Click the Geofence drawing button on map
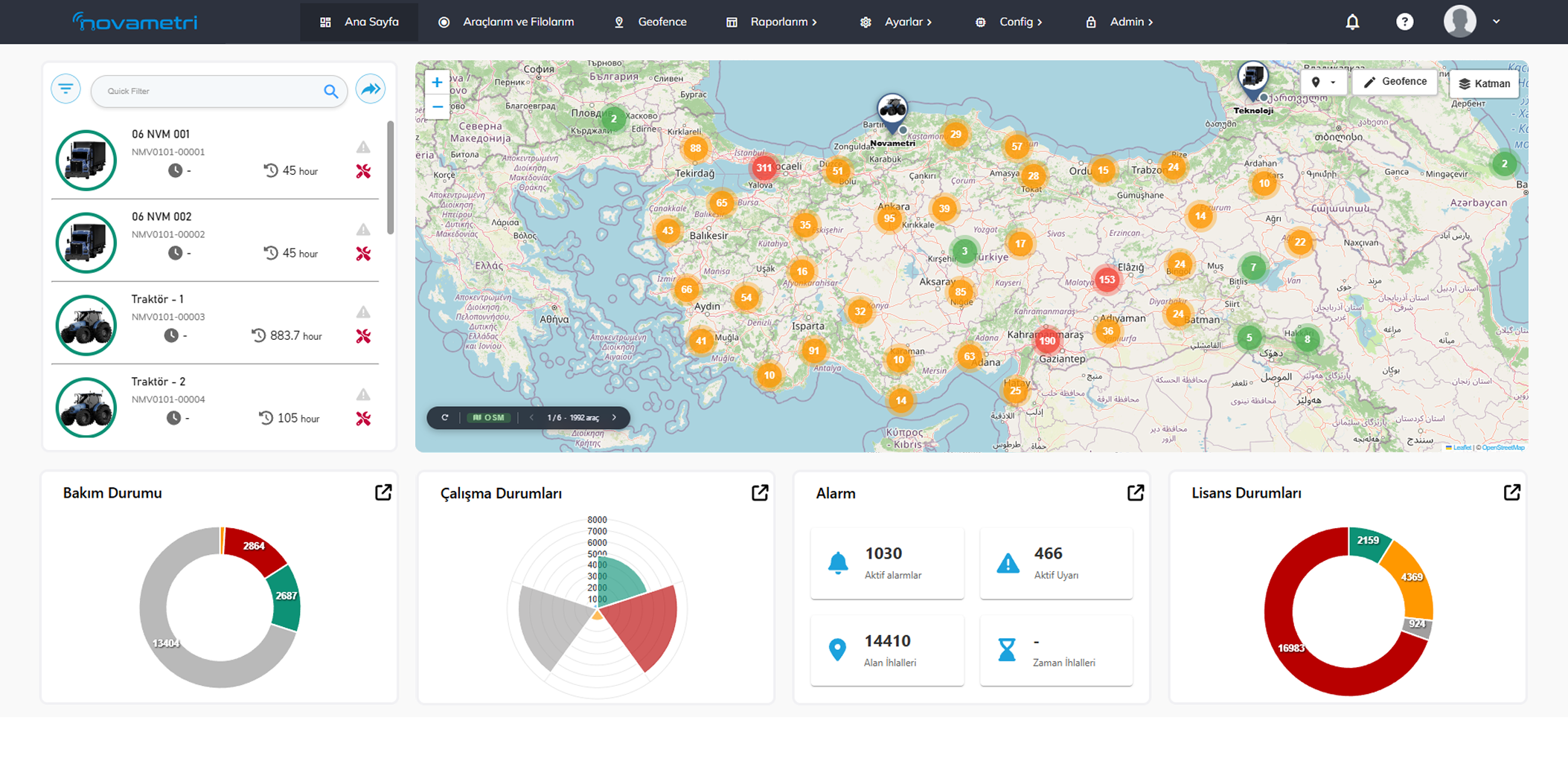The height and width of the screenshot is (775, 1568). [x=1395, y=82]
